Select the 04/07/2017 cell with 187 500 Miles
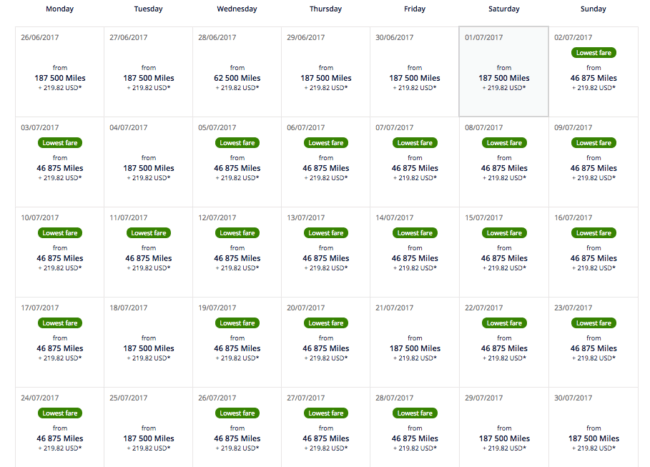Viewport: 650px width, 467px height. tap(148, 162)
